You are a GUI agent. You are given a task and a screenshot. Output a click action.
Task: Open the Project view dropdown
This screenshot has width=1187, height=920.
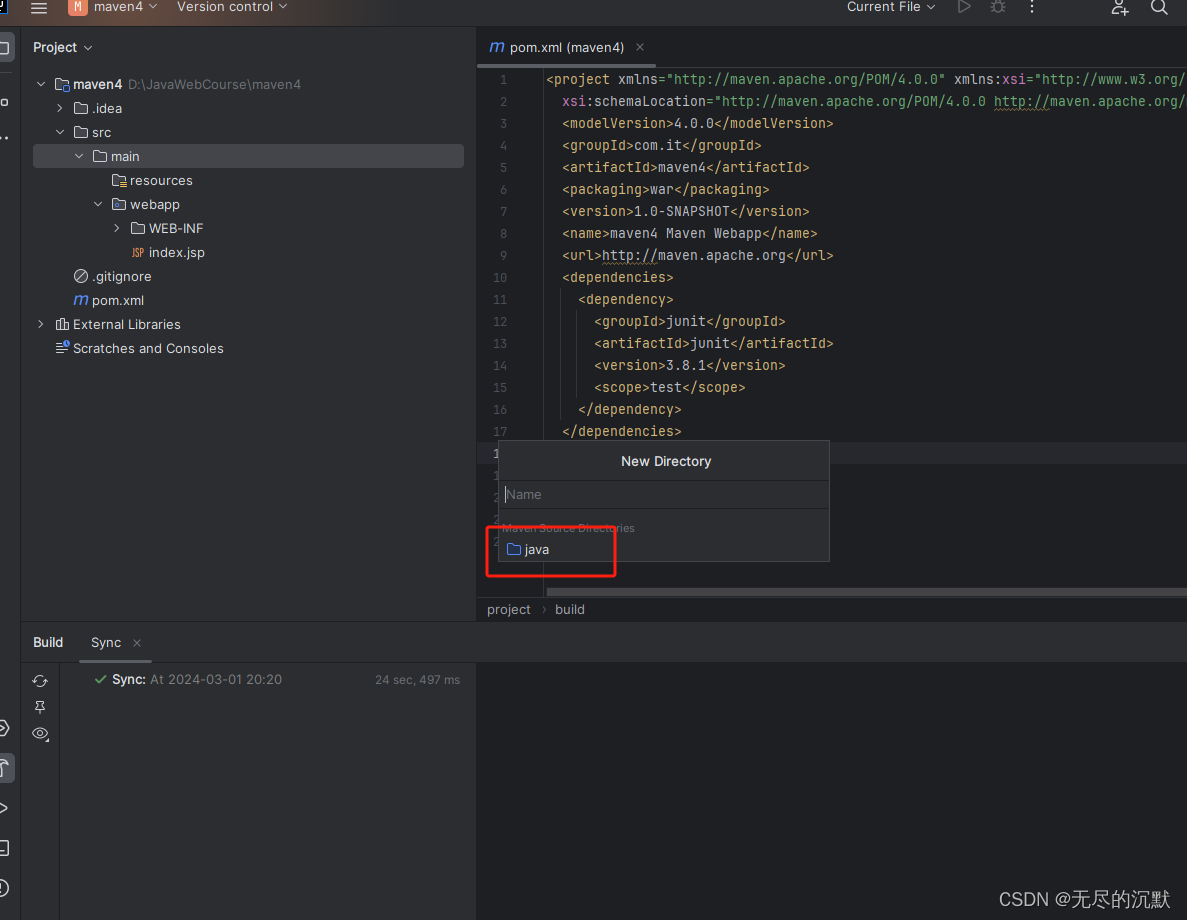[62, 47]
